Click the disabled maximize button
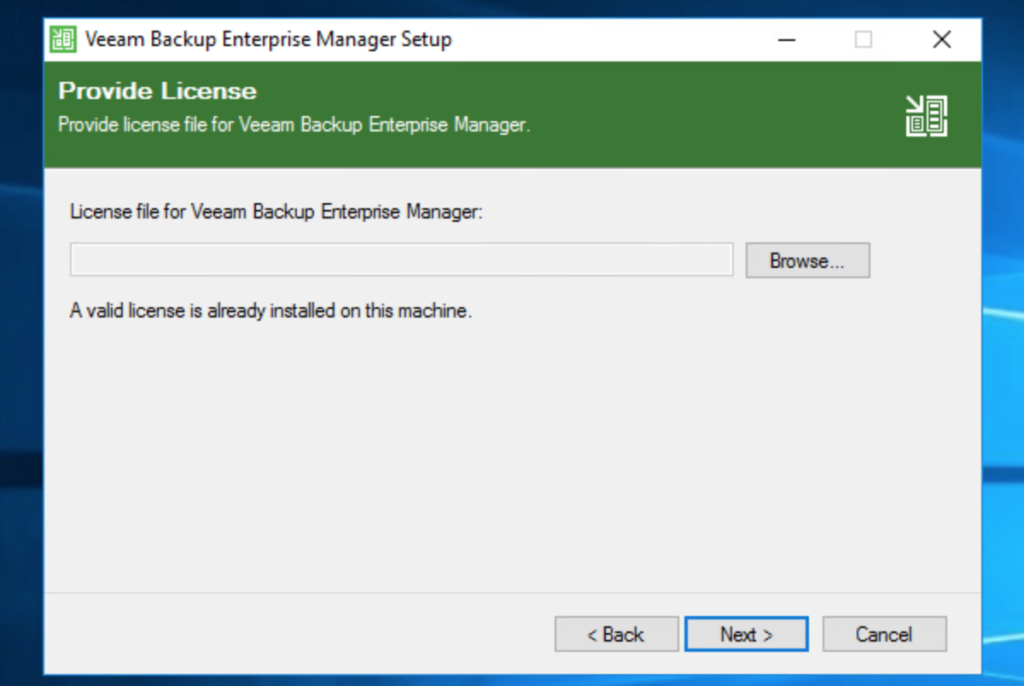This screenshot has width=1024, height=686. 863,40
